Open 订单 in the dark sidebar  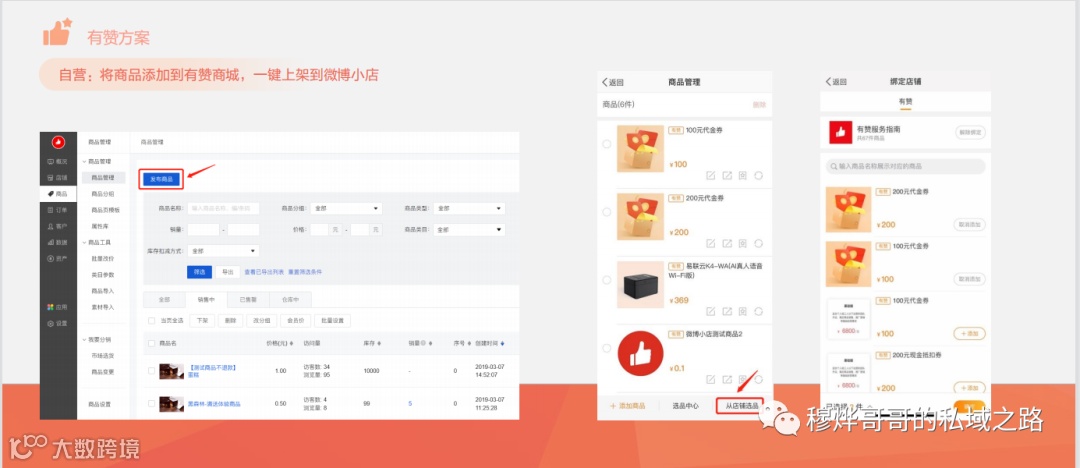tap(58, 210)
